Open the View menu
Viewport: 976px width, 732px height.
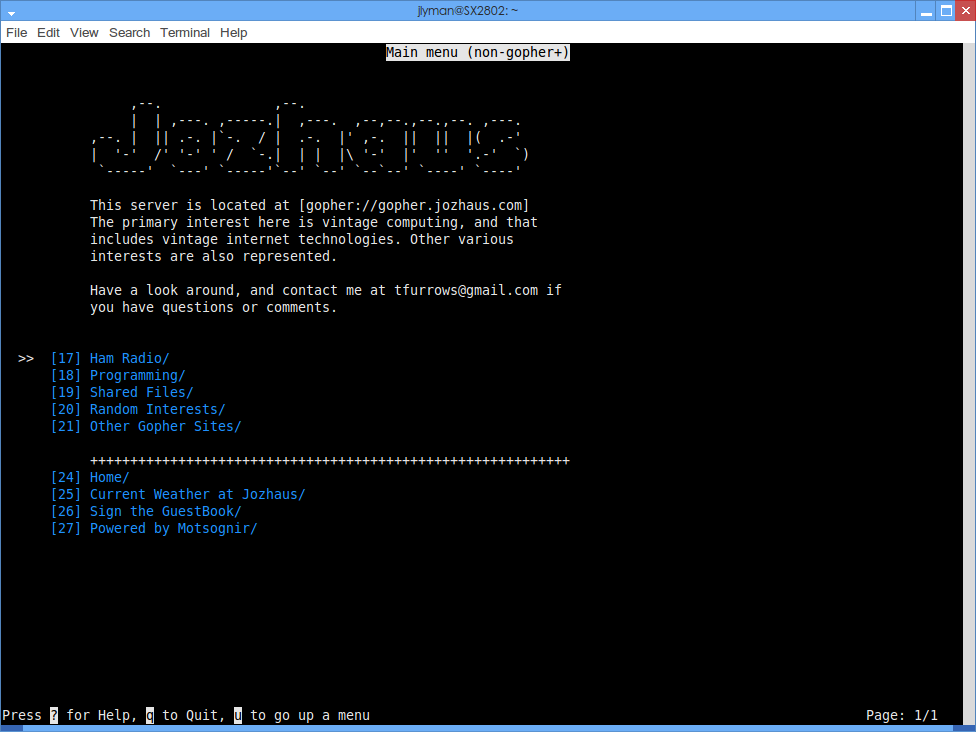coord(84,32)
